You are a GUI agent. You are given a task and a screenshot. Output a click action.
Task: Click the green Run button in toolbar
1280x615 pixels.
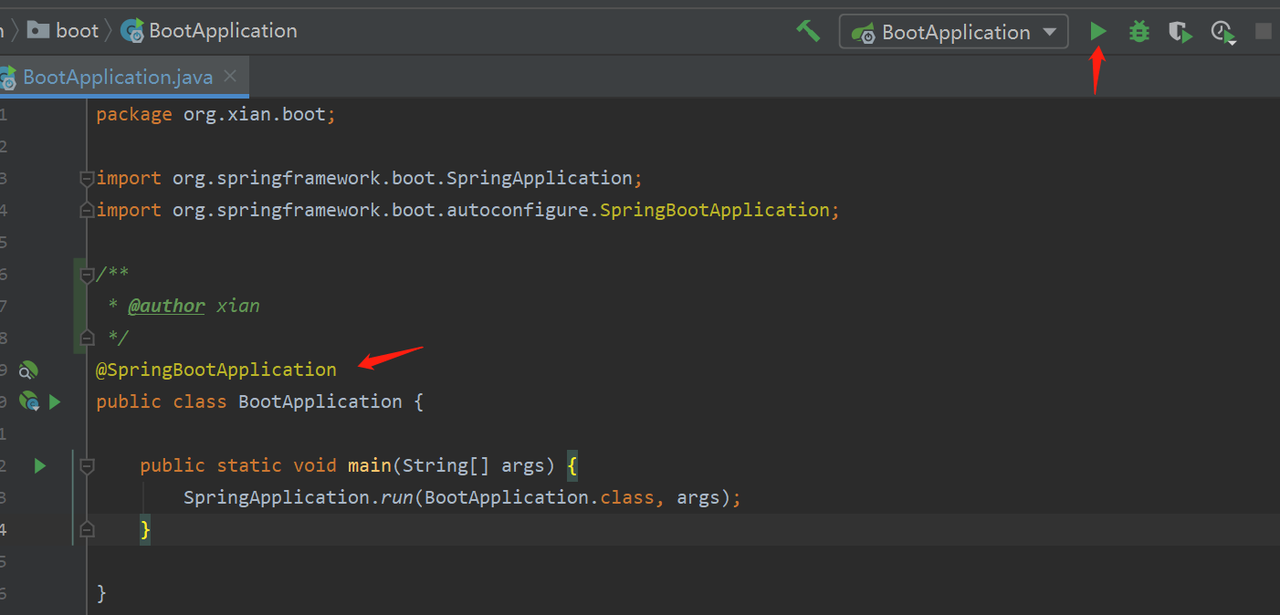[1098, 32]
